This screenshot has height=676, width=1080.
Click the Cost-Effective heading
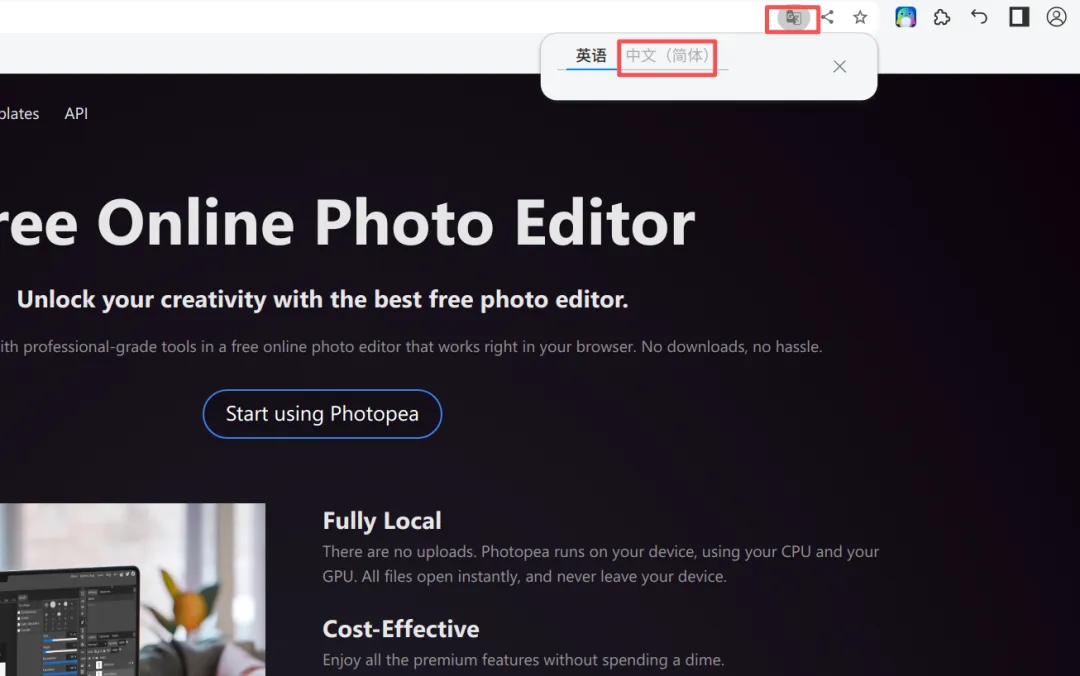400,628
